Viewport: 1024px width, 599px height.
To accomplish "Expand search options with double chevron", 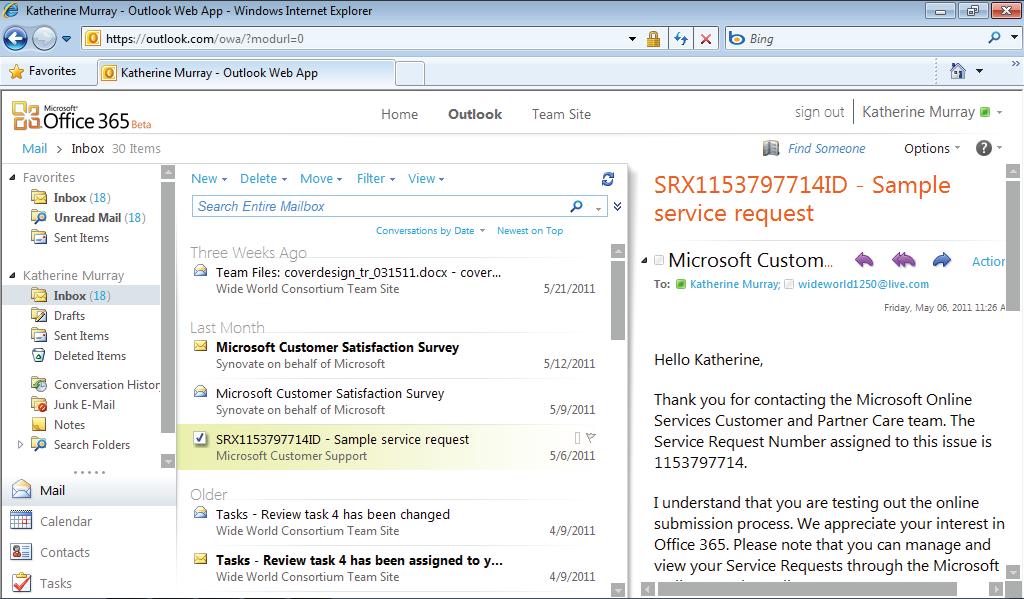I will (x=617, y=206).
